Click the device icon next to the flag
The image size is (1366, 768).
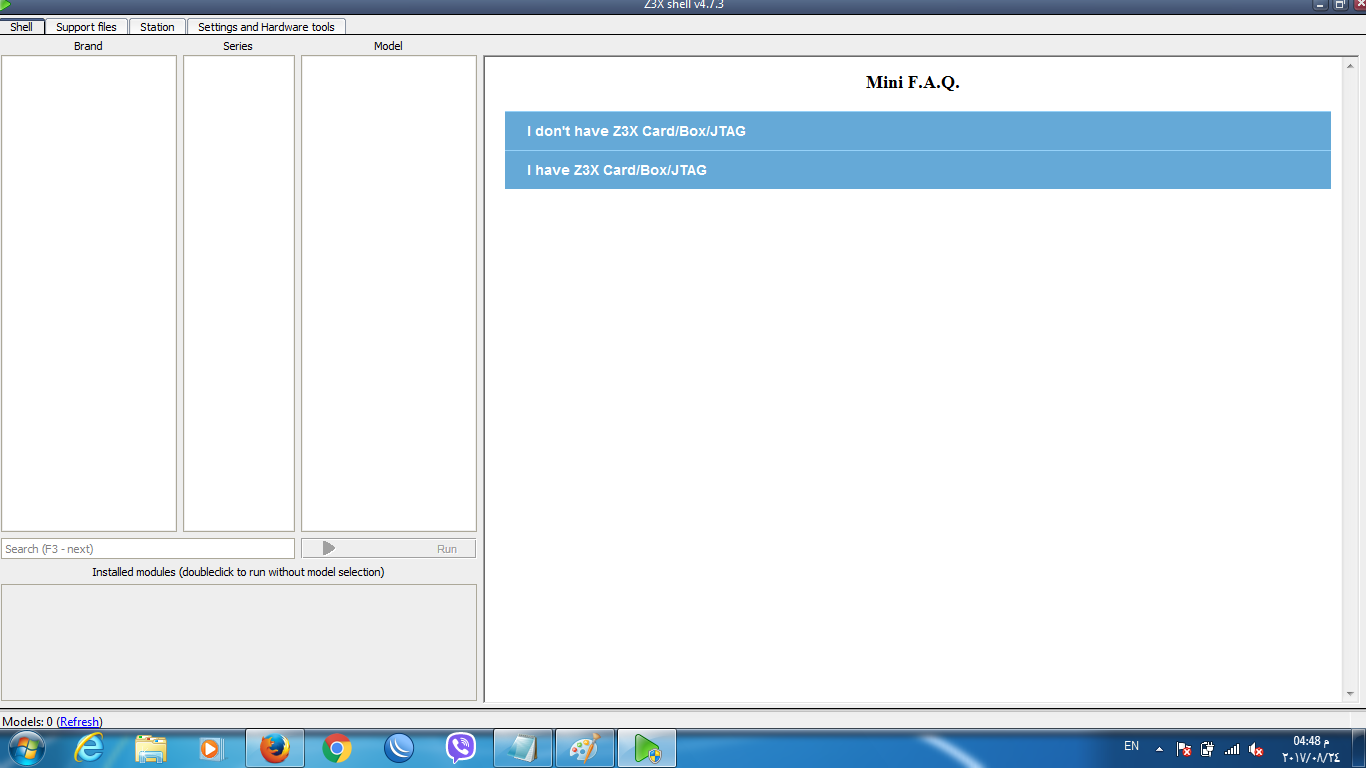1208,749
